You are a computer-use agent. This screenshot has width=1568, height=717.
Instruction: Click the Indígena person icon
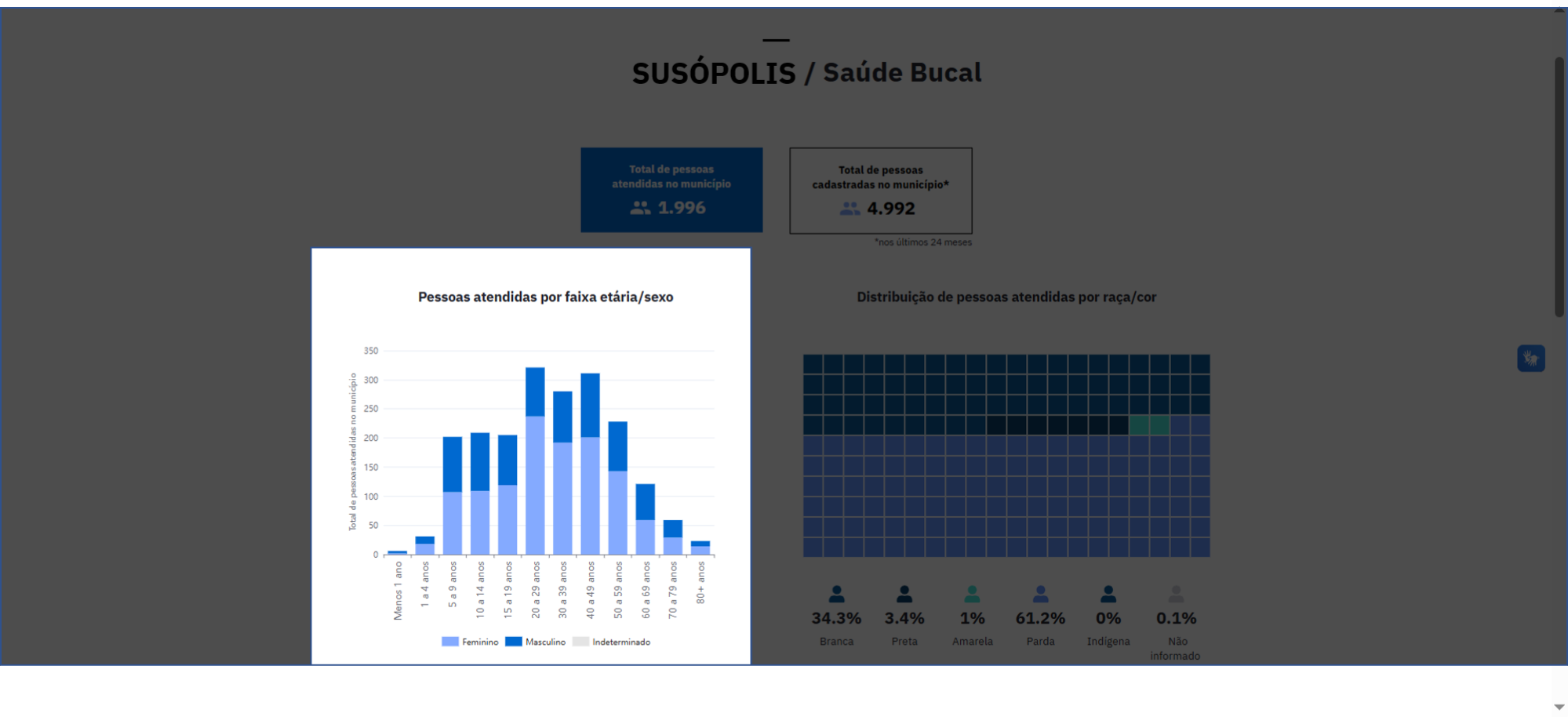click(x=1108, y=594)
